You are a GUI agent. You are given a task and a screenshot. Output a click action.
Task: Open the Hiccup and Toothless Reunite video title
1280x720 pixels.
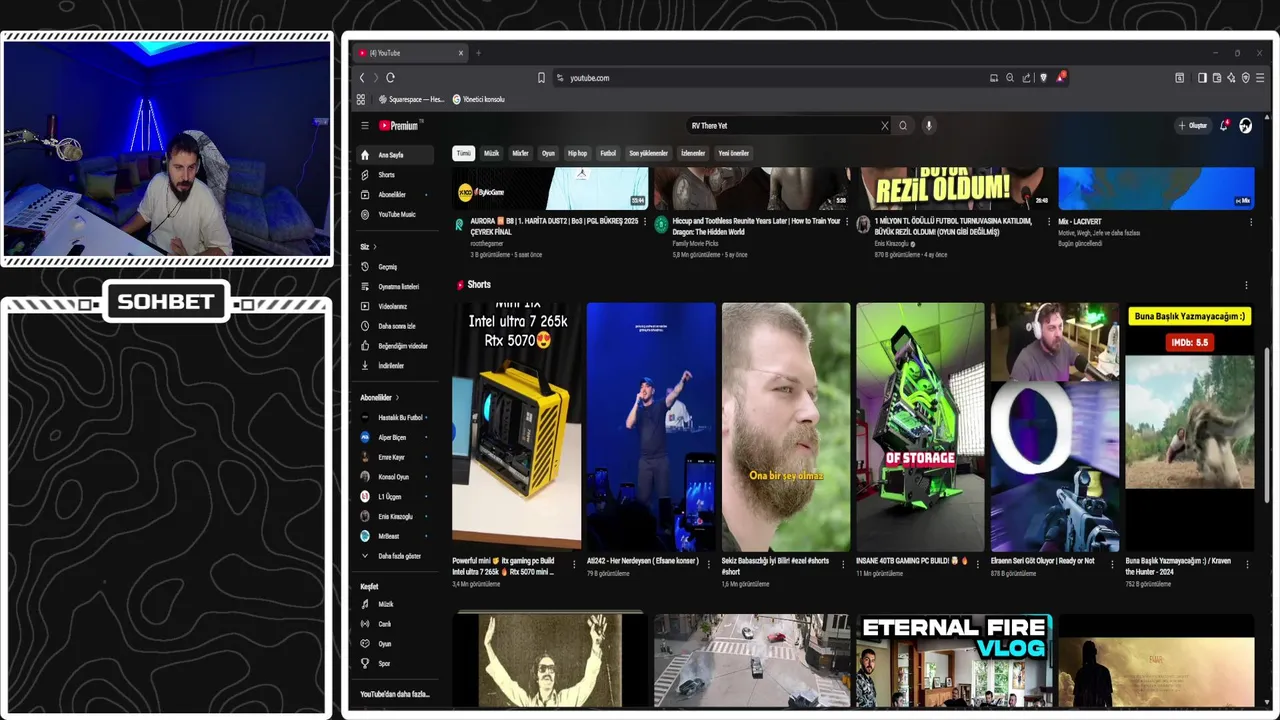click(x=756, y=226)
